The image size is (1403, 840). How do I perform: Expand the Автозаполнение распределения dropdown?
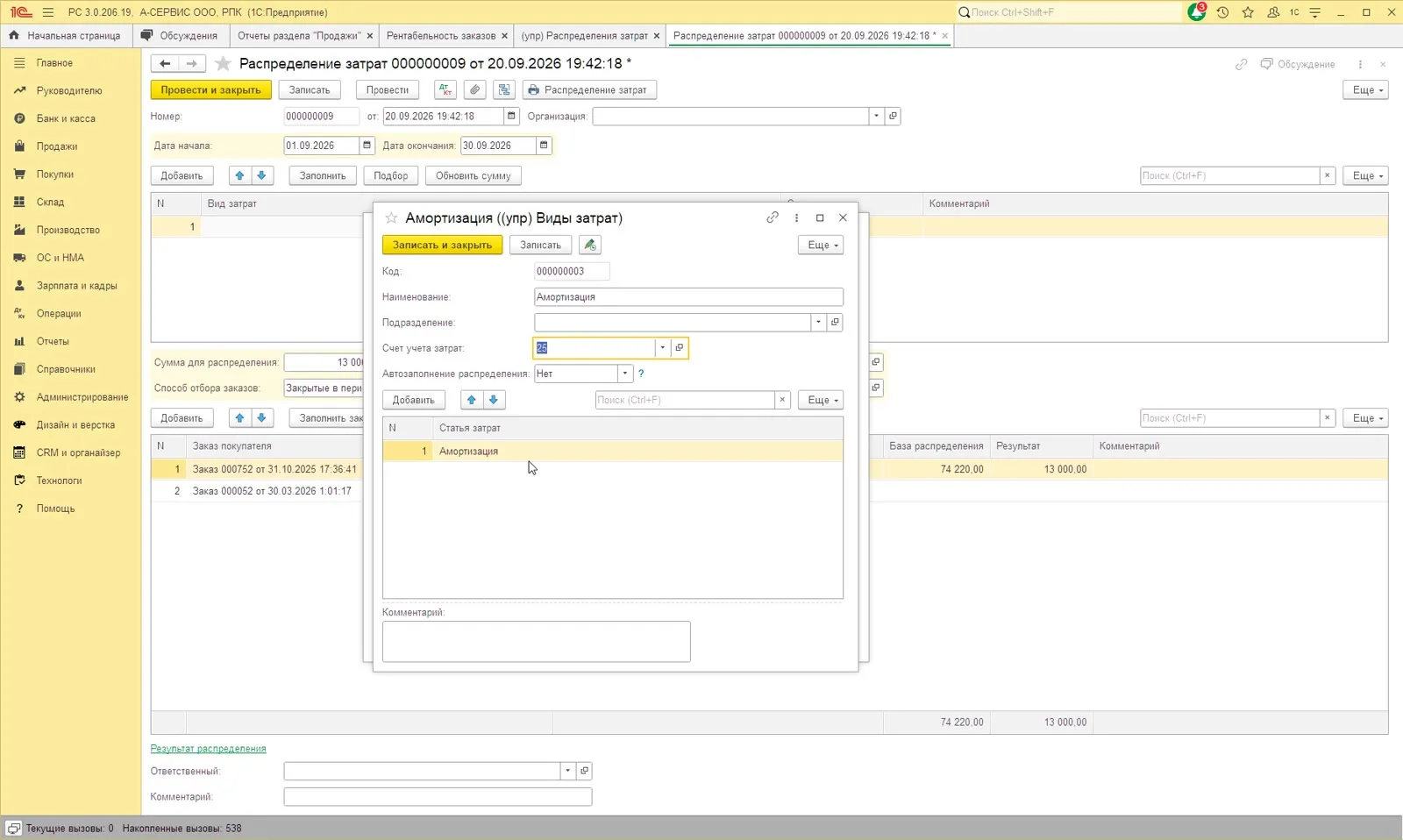pyautogui.click(x=625, y=374)
